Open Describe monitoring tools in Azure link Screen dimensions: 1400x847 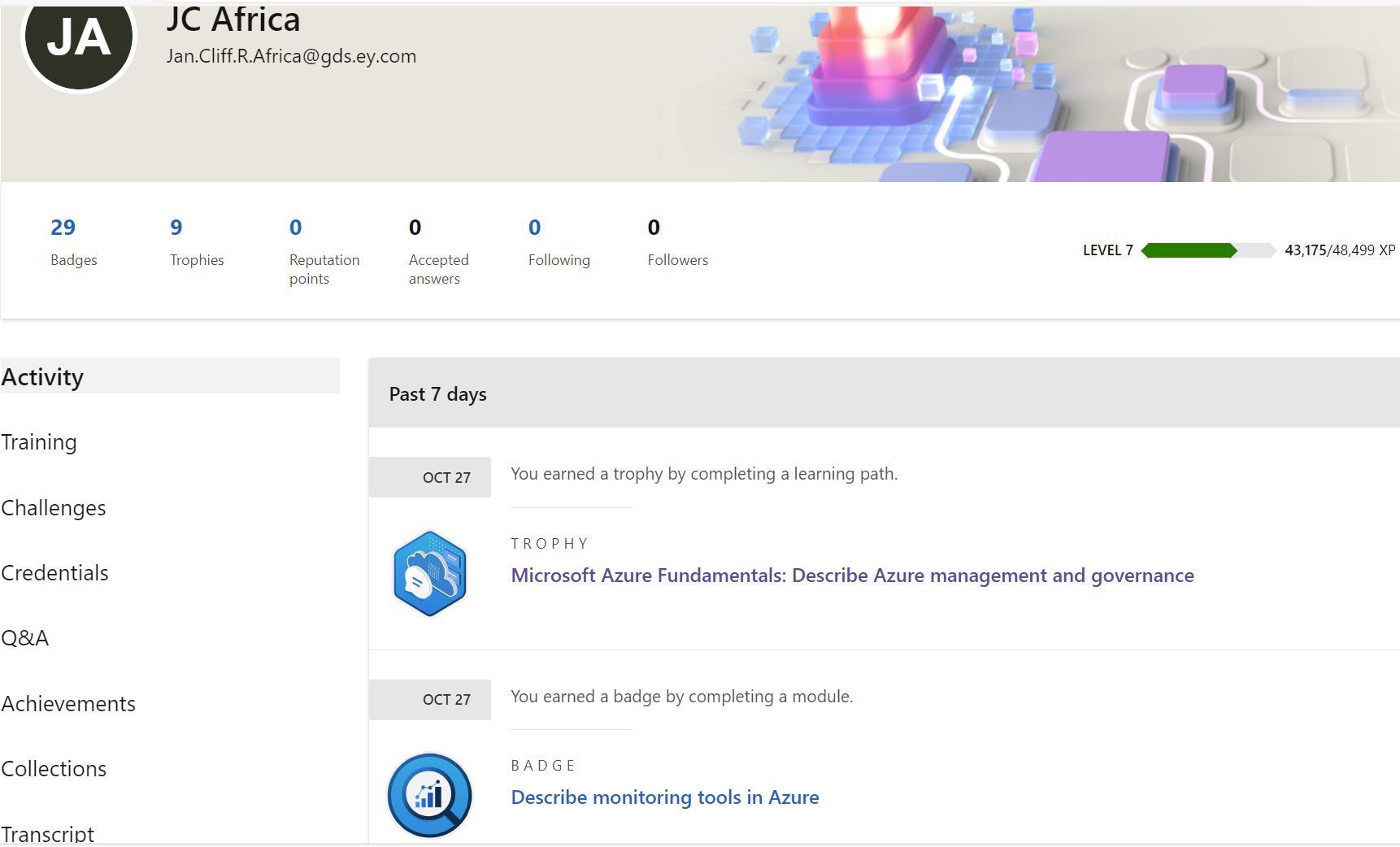pos(665,797)
